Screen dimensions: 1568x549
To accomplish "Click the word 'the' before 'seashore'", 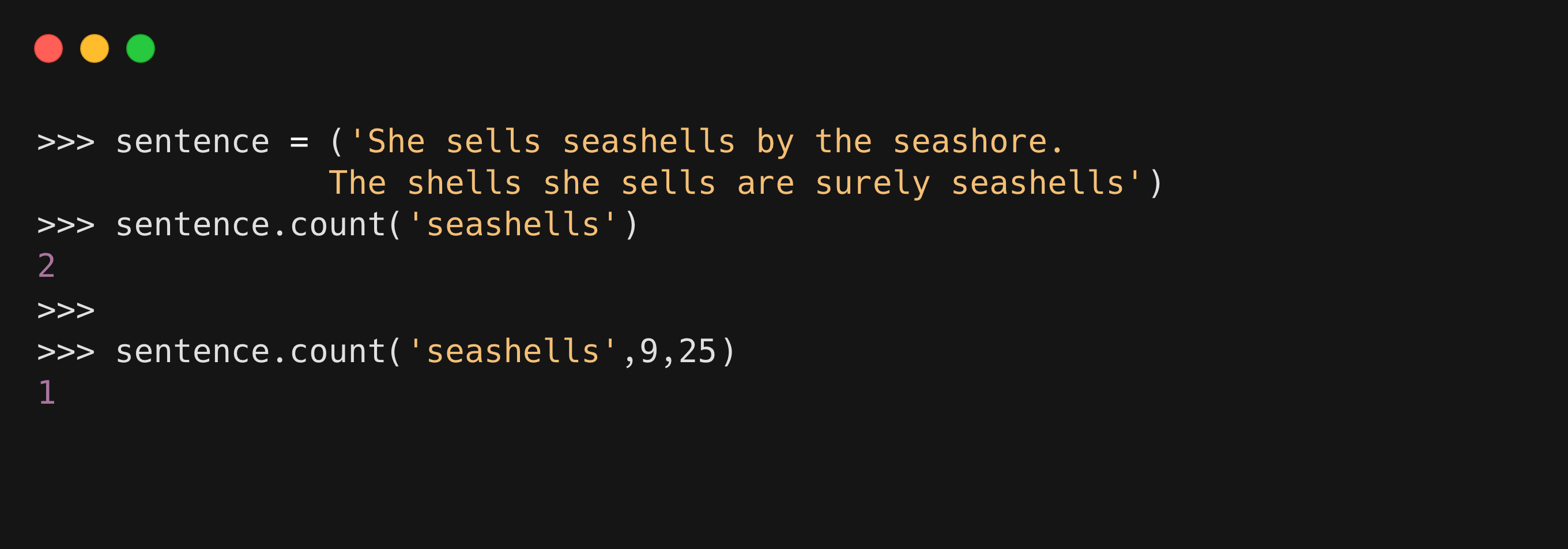I will (x=843, y=142).
